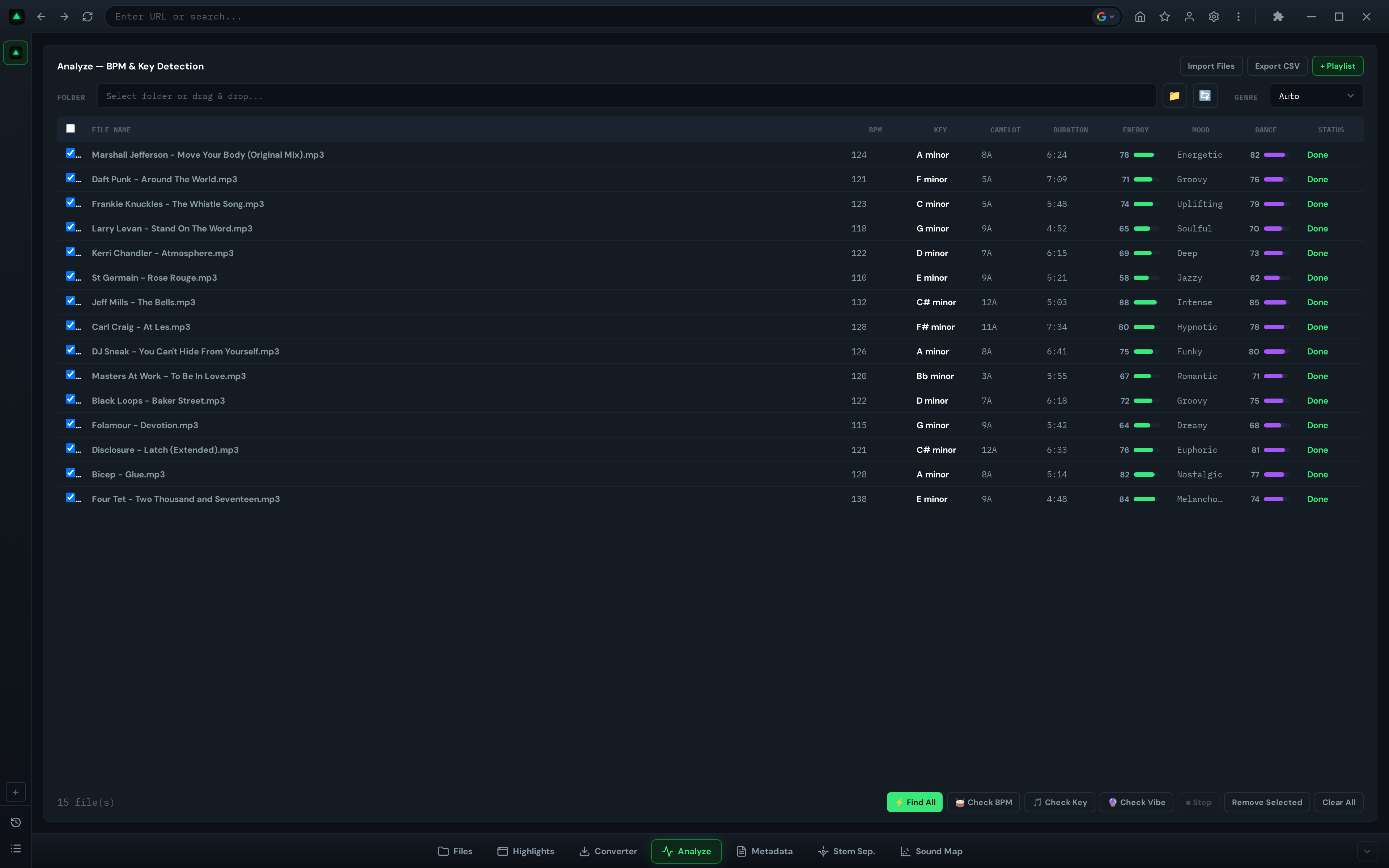Open the home icon in the toolbar
This screenshot has height=868, width=1389.
tap(1140, 17)
